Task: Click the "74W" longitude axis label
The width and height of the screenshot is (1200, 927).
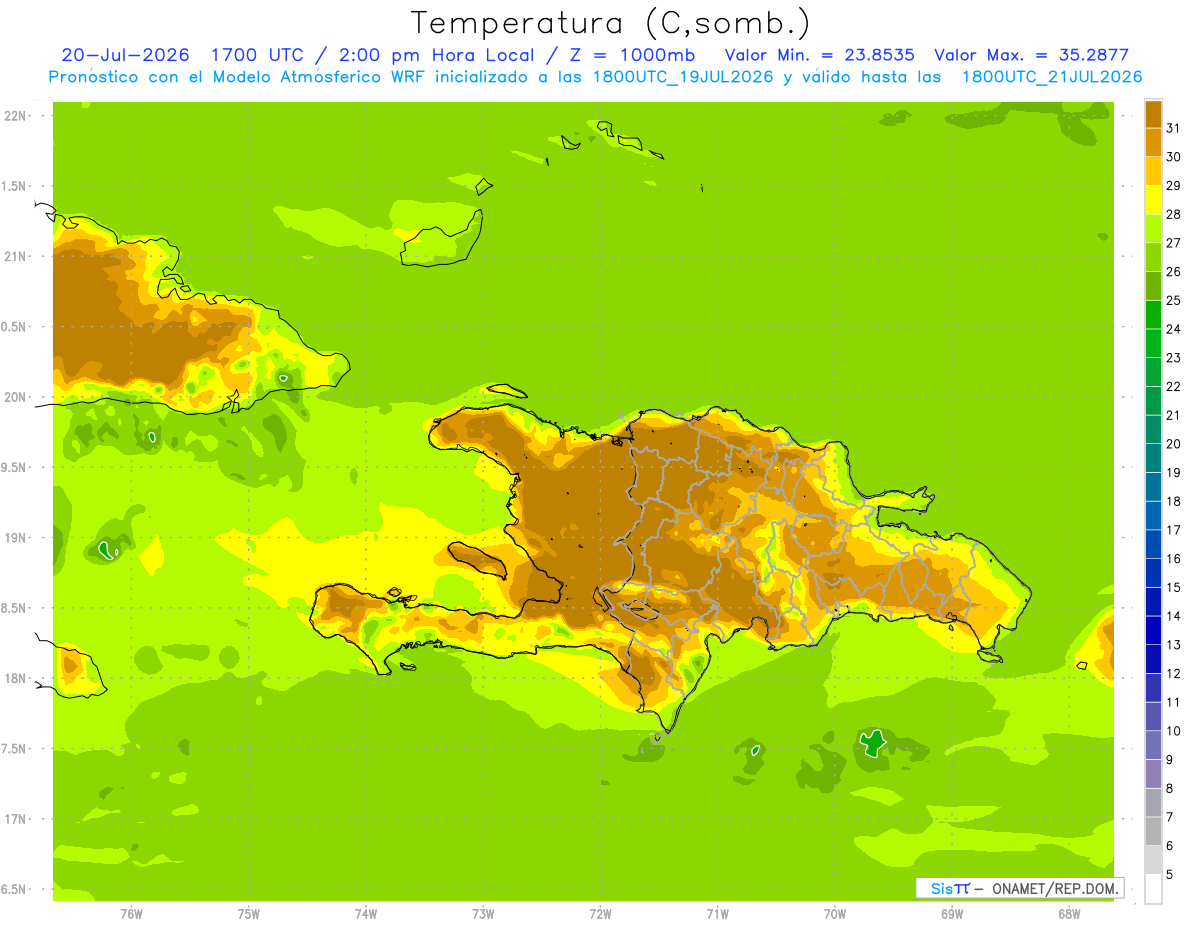Action: coord(366,914)
